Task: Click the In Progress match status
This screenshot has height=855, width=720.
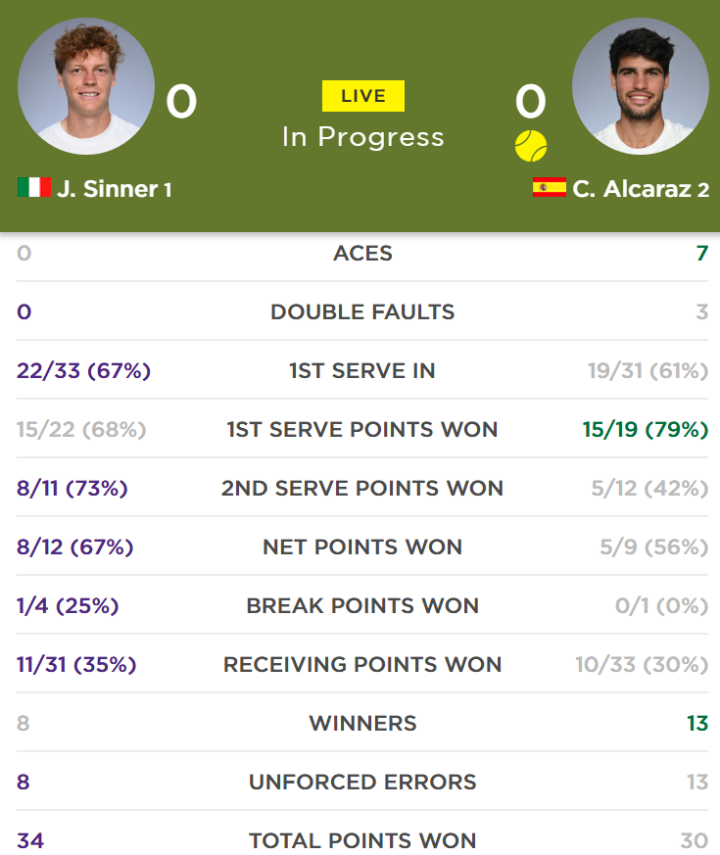Action: [363, 137]
